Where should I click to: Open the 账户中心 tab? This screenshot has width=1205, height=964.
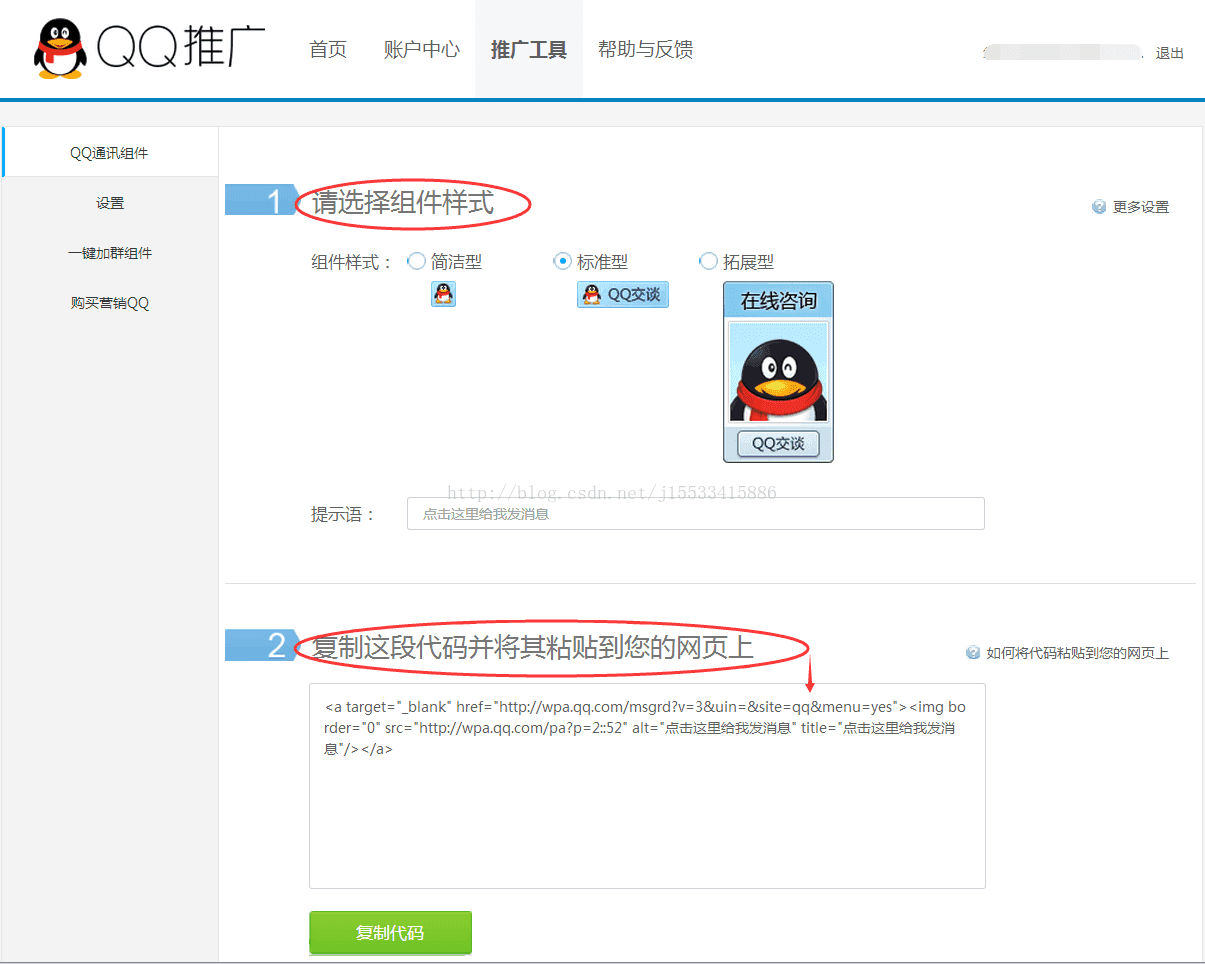421,49
